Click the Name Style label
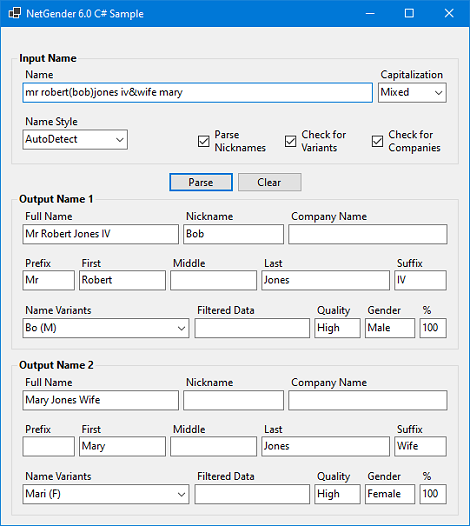This screenshot has height=526, width=470. click(51, 121)
